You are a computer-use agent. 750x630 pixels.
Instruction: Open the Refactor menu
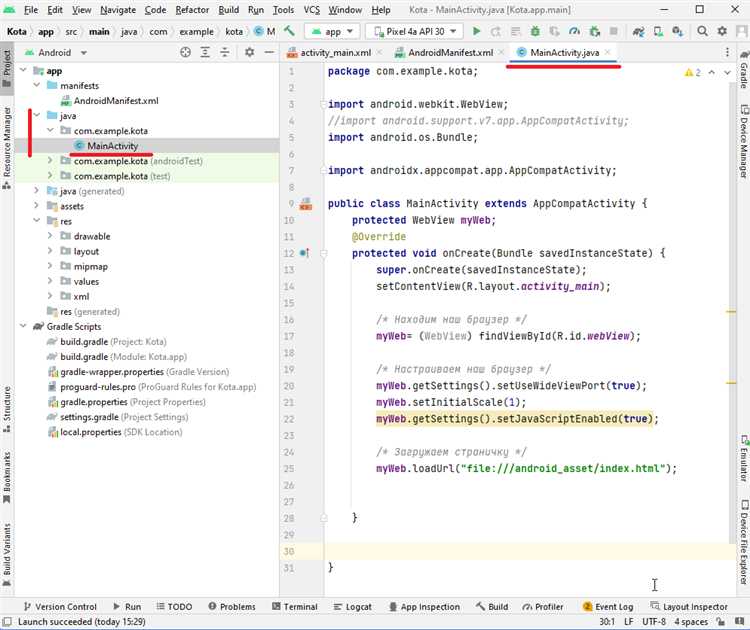pyautogui.click(x=192, y=9)
